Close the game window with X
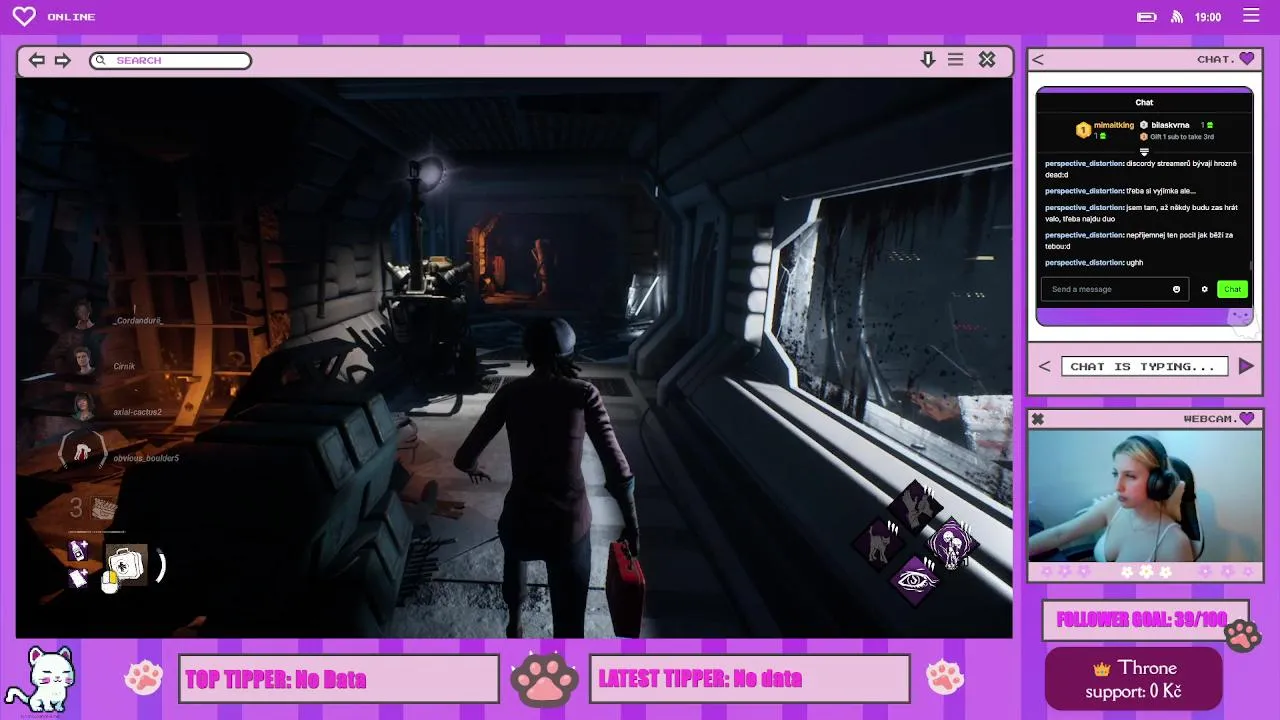1280x720 pixels. tap(987, 60)
